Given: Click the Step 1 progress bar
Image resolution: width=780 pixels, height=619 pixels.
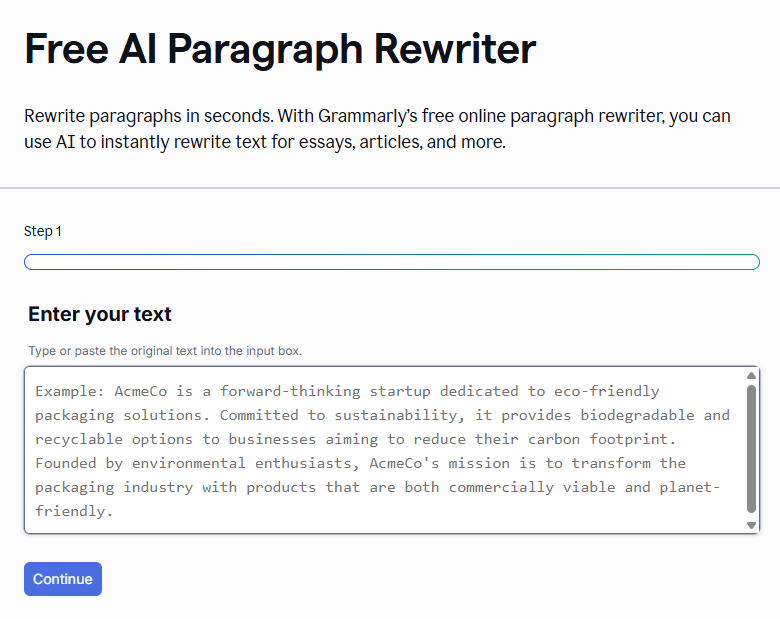Looking at the screenshot, I should coord(391,262).
